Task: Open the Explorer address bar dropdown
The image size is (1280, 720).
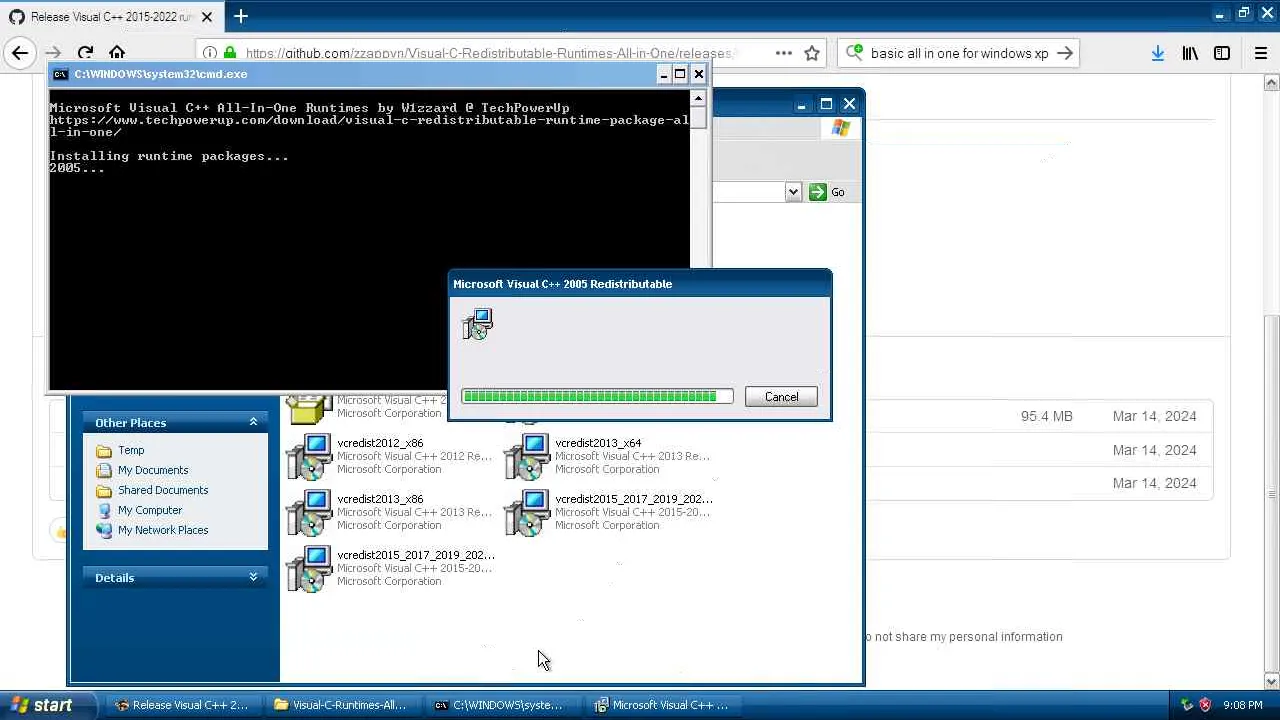Action: tap(793, 192)
